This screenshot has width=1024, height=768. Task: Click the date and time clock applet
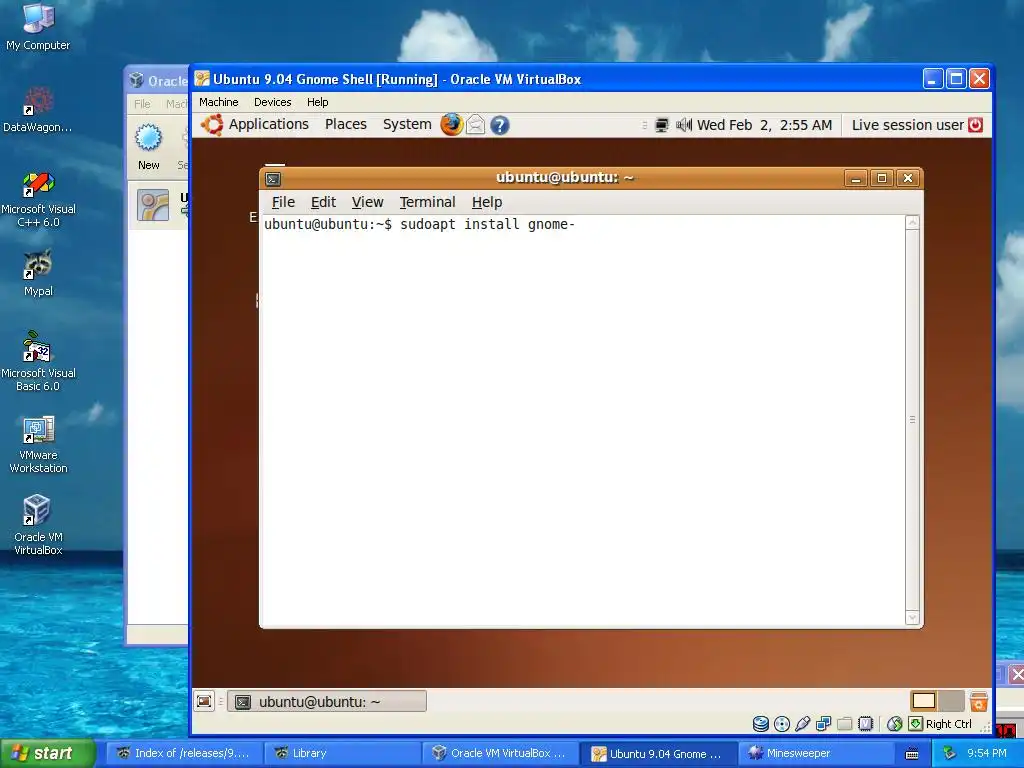point(764,125)
